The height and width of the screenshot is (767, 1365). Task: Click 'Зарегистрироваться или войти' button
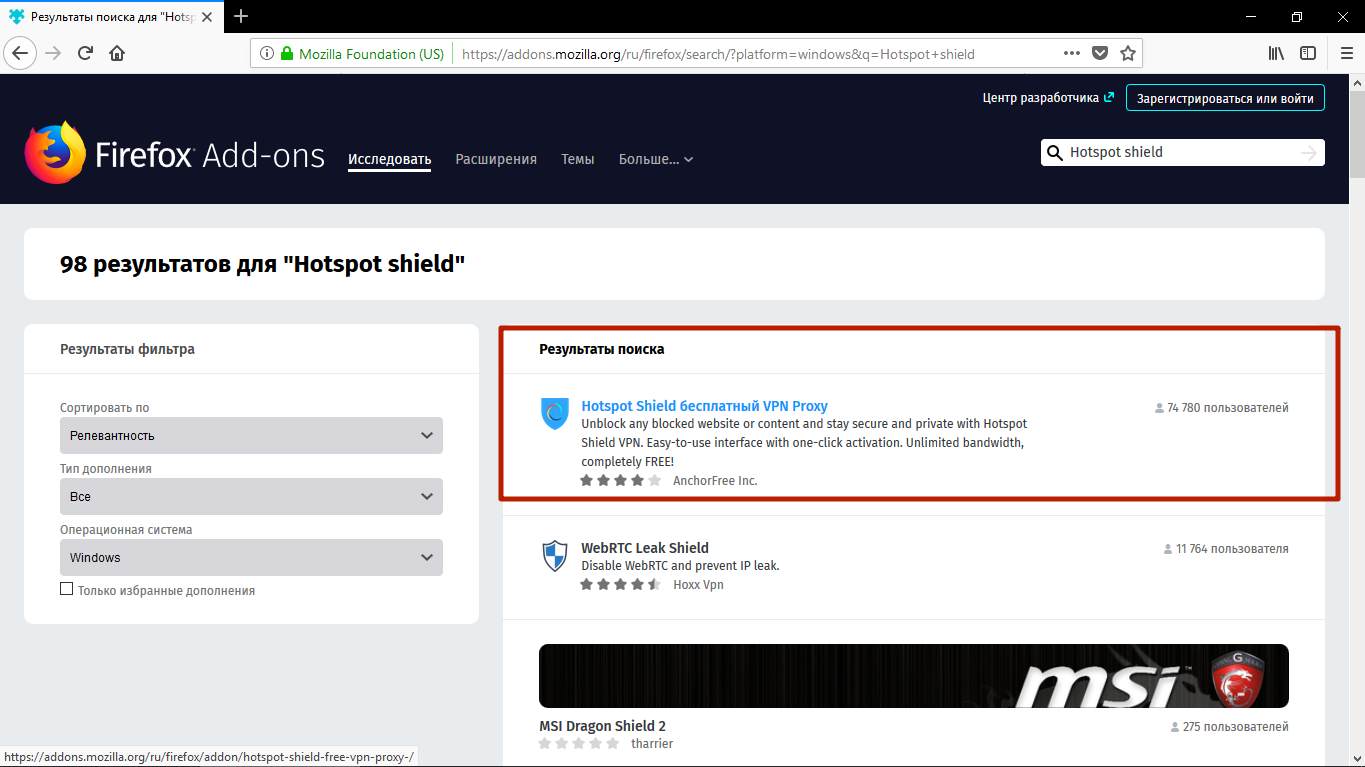1225,98
